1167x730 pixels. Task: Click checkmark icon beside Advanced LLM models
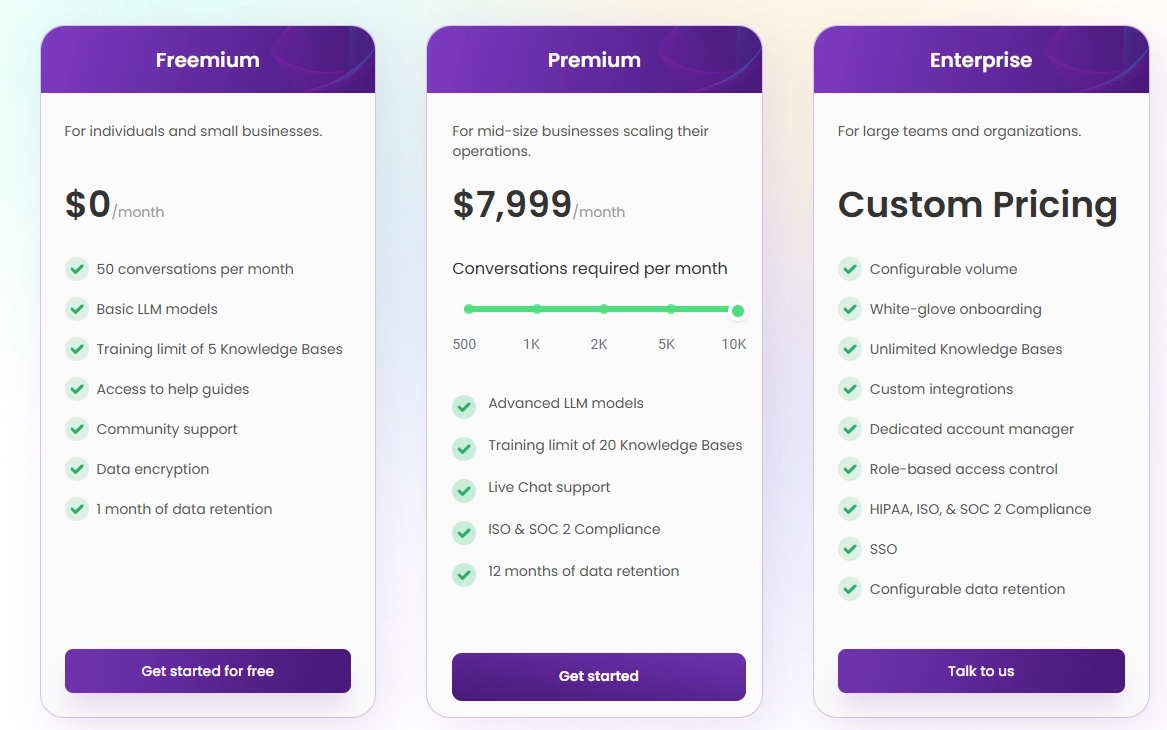point(464,406)
